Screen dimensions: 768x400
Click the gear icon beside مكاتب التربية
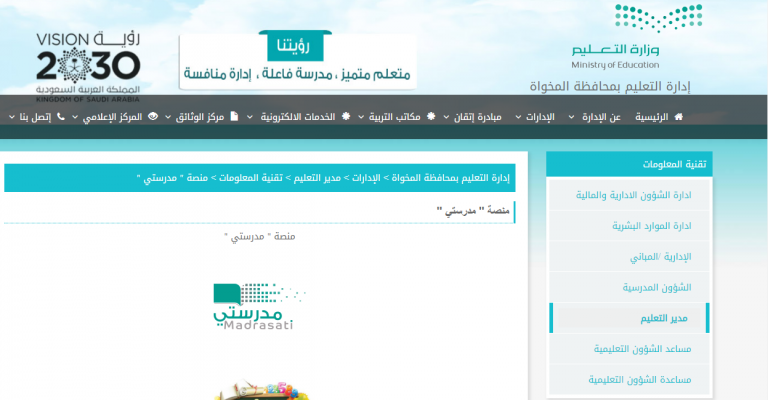pos(431,117)
